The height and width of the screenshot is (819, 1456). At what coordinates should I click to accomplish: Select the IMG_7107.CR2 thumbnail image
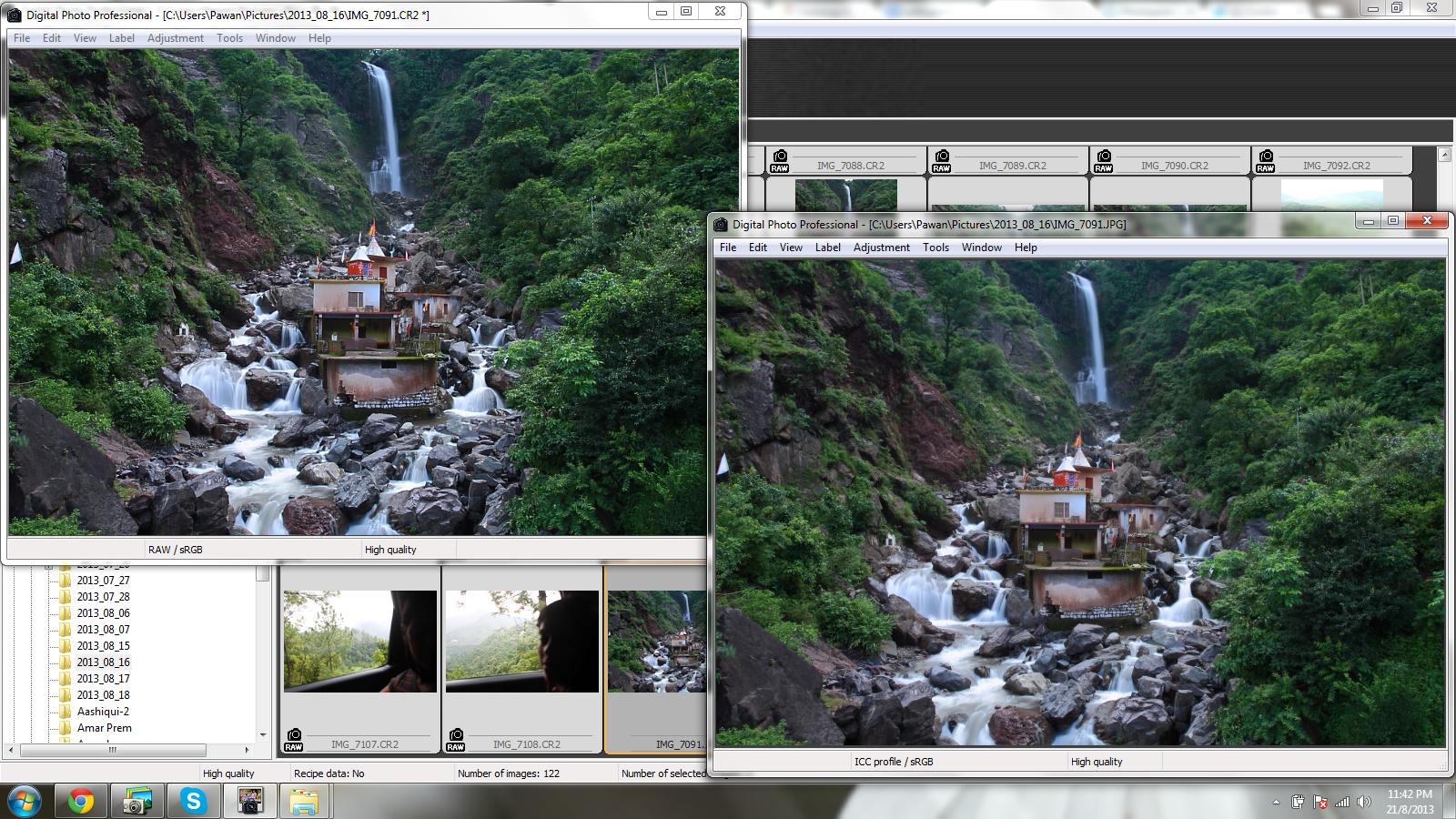360,642
